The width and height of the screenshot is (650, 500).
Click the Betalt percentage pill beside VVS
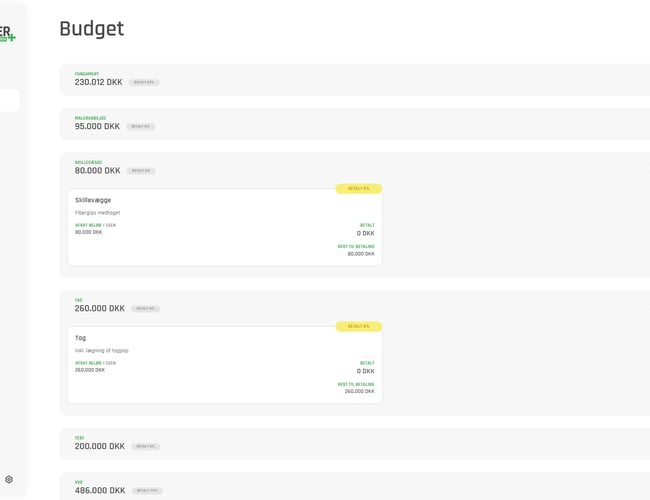pos(146,491)
